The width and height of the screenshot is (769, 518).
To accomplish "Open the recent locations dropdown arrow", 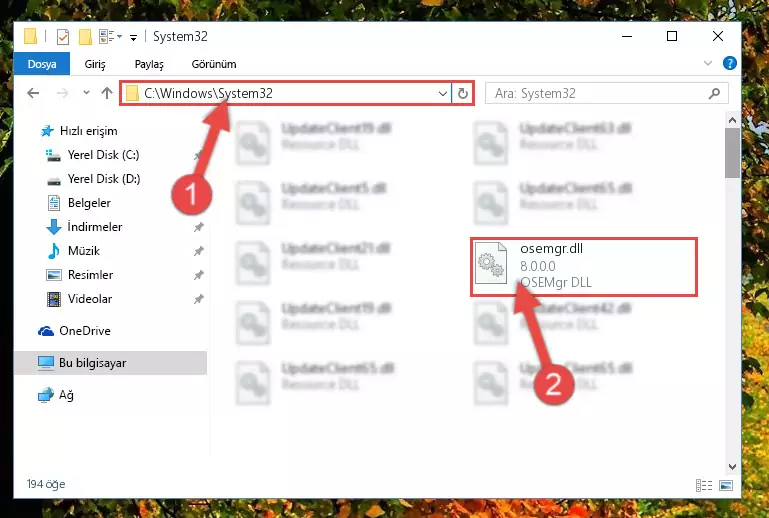I will (86, 92).
